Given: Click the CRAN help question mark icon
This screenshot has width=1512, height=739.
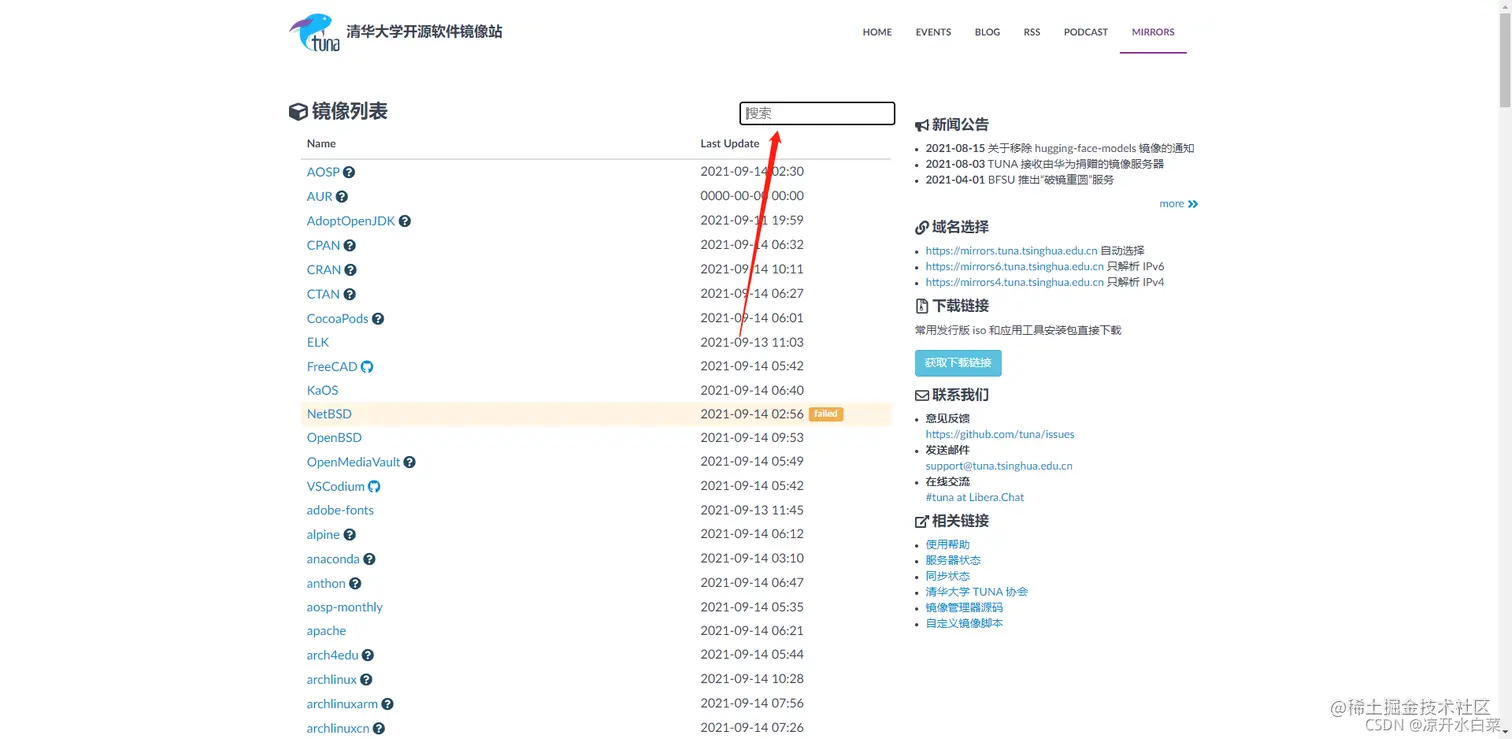Looking at the screenshot, I should coord(351,270).
